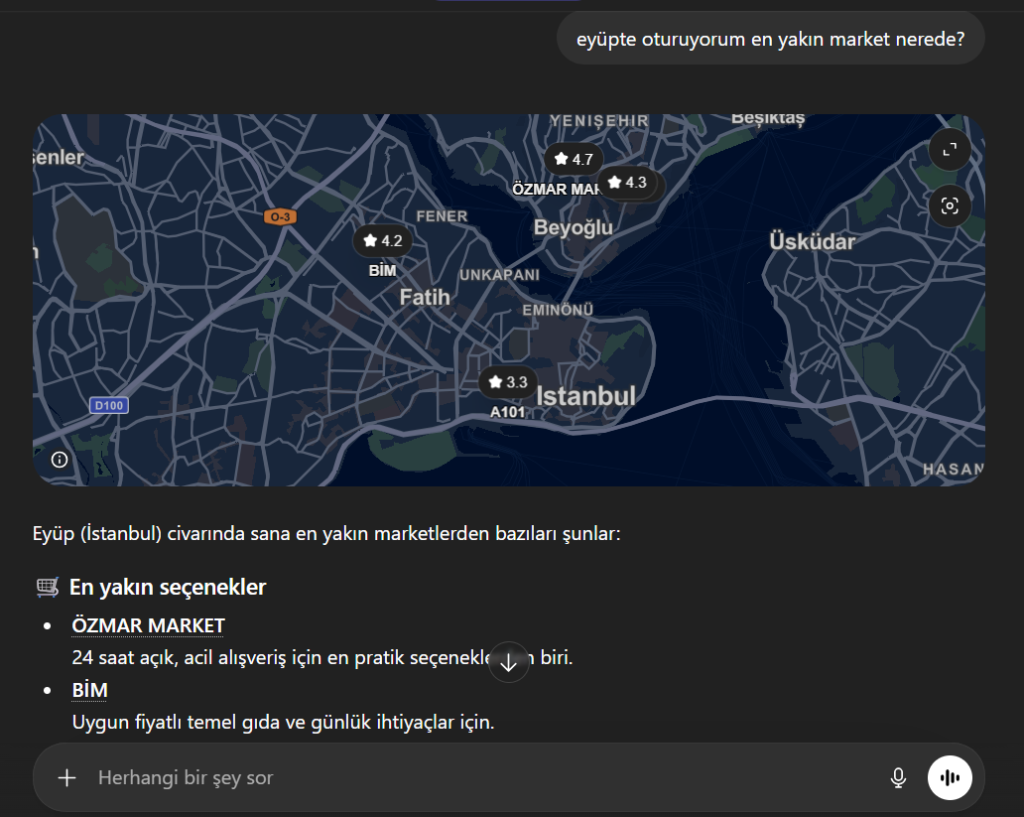Viewport: 1024px width, 817px height.
Task: Select the BİM 4.2 rating pin
Action: tap(380, 240)
